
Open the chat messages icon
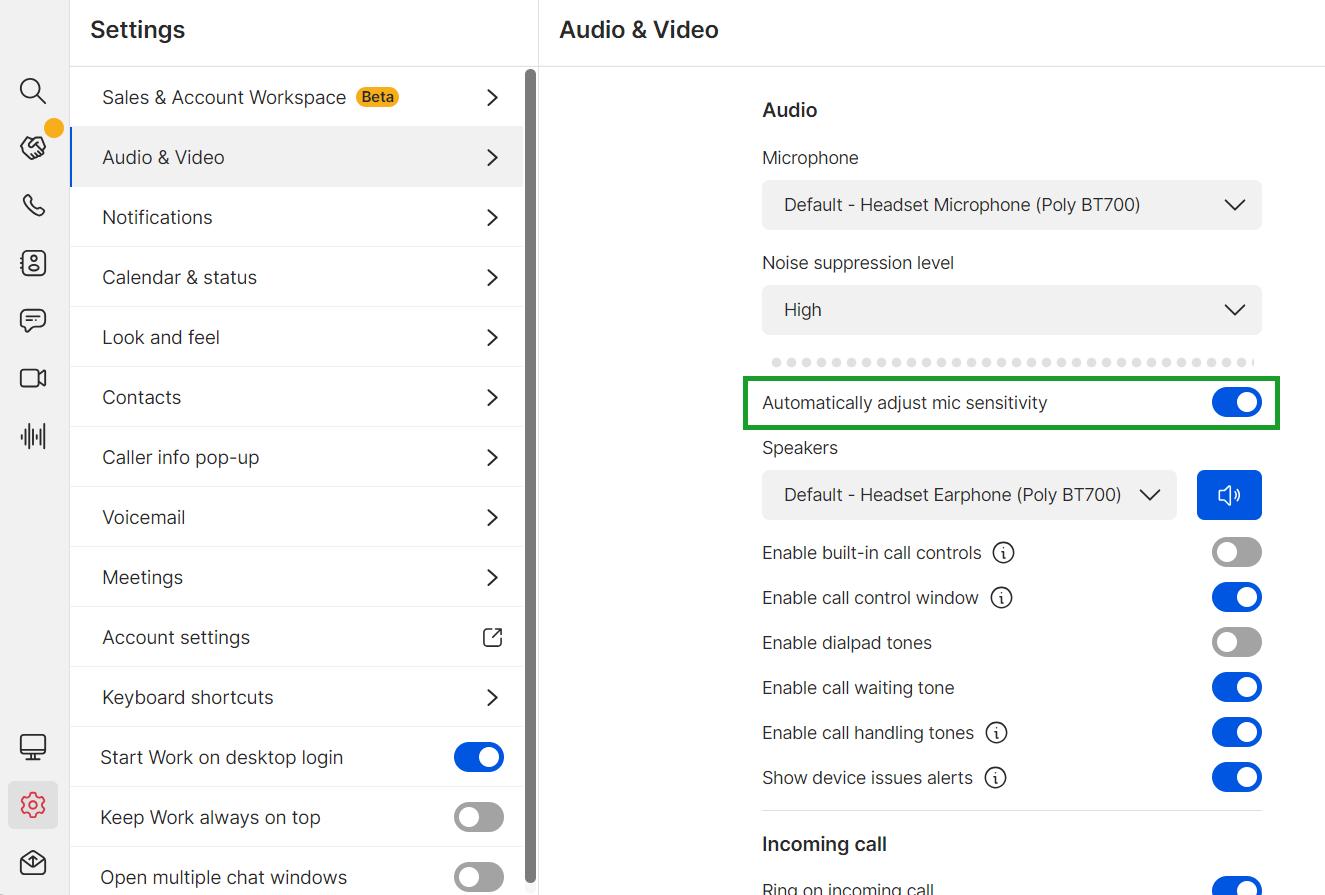click(x=33, y=321)
